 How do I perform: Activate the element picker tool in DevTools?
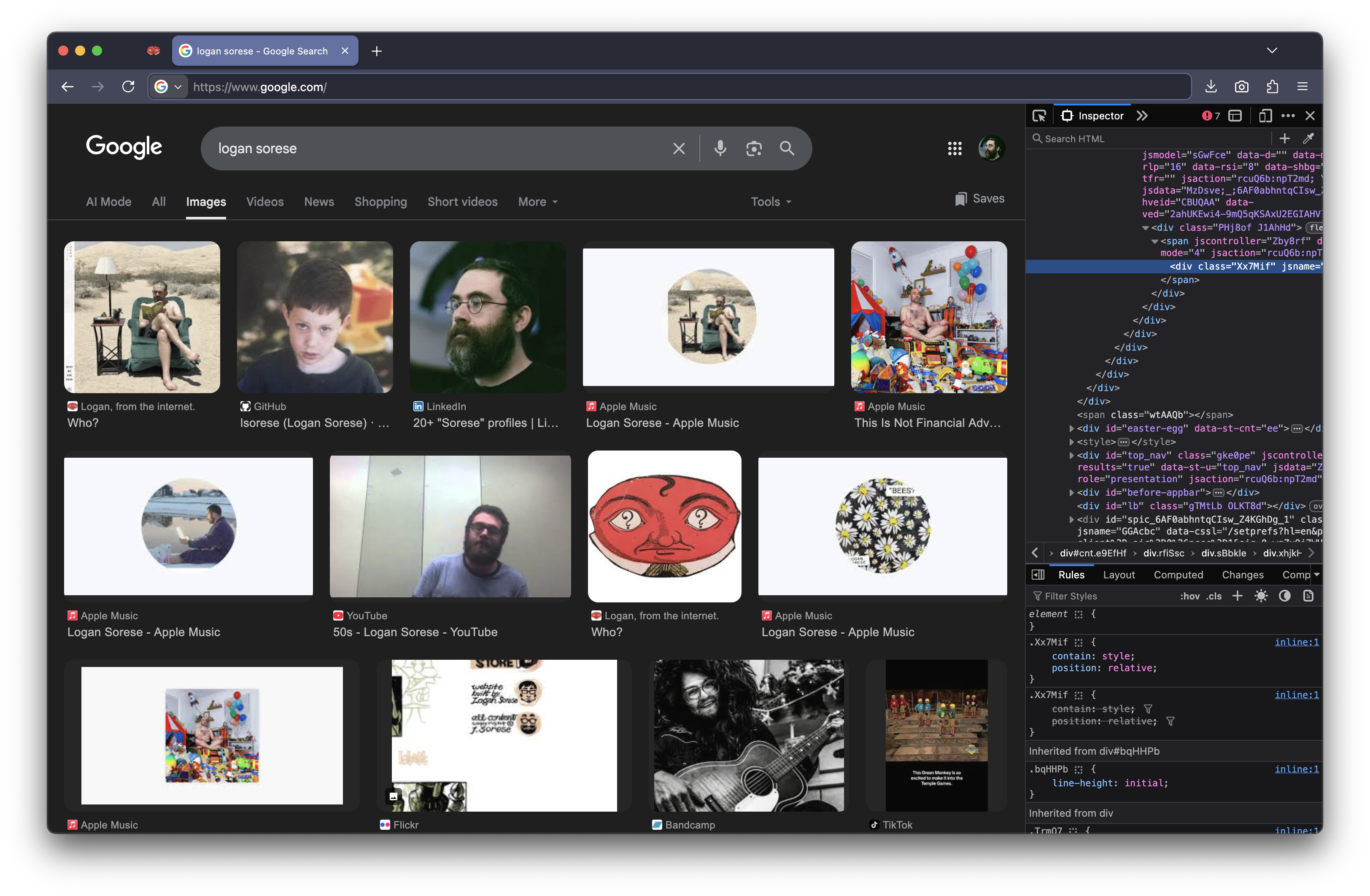[x=1040, y=115]
